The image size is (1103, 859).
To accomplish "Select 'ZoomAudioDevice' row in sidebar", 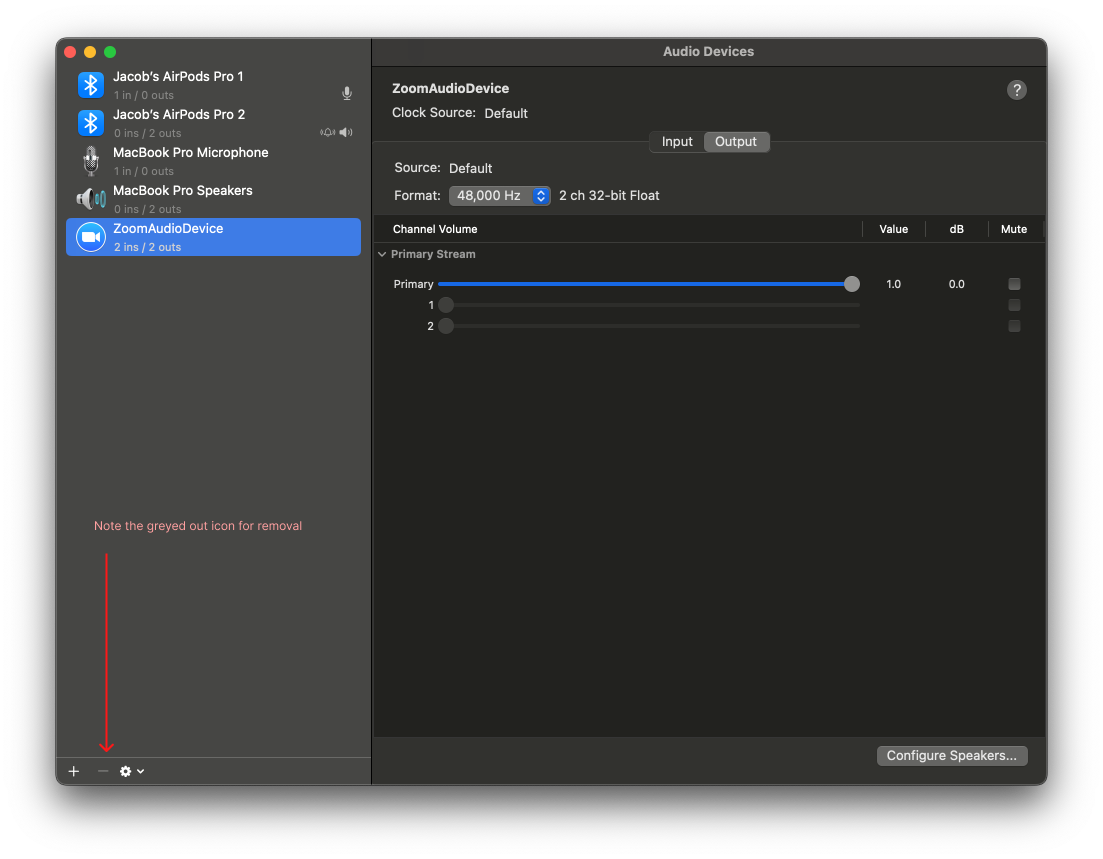I will click(213, 237).
